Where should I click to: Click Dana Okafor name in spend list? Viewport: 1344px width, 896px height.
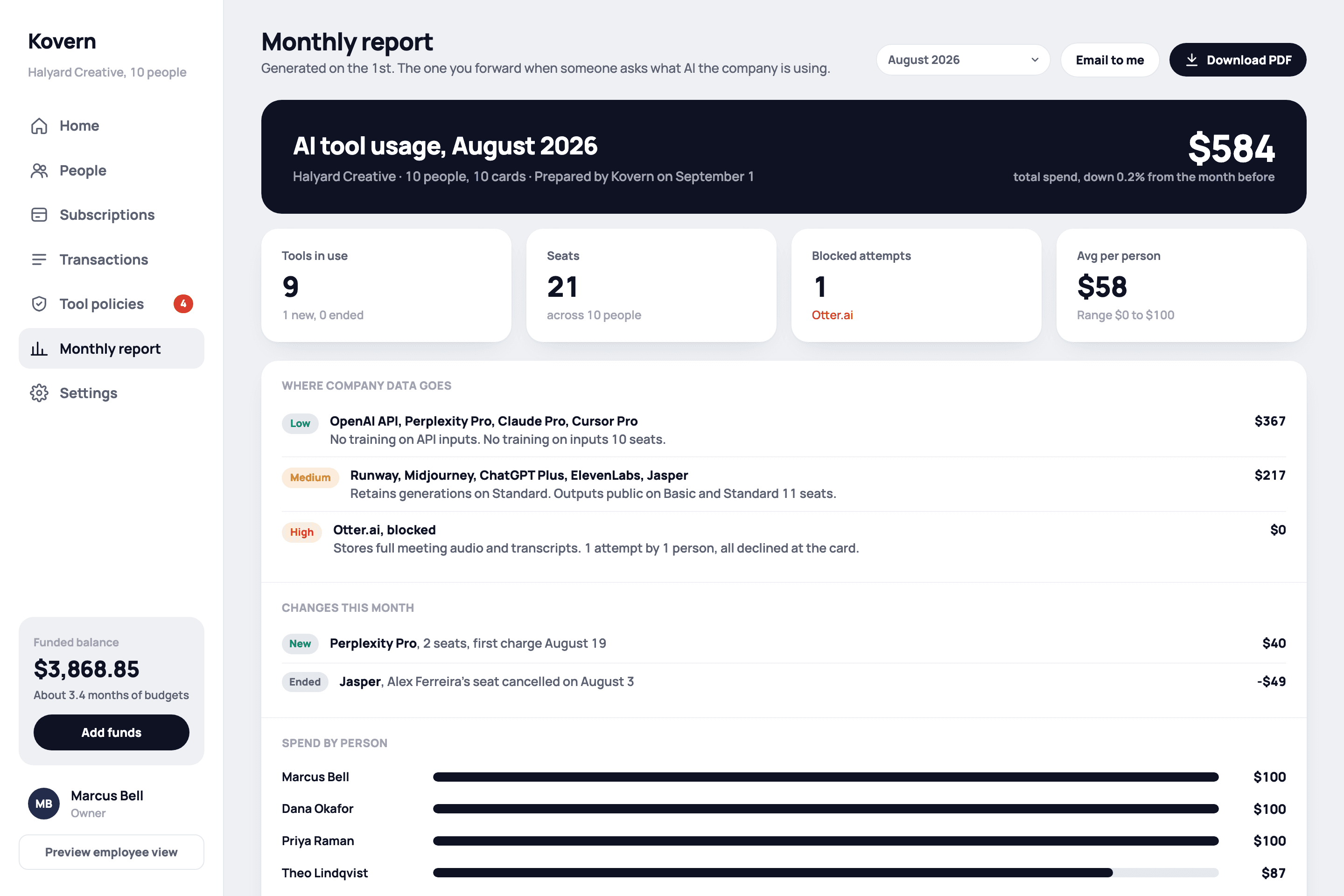click(x=318, y=809)
